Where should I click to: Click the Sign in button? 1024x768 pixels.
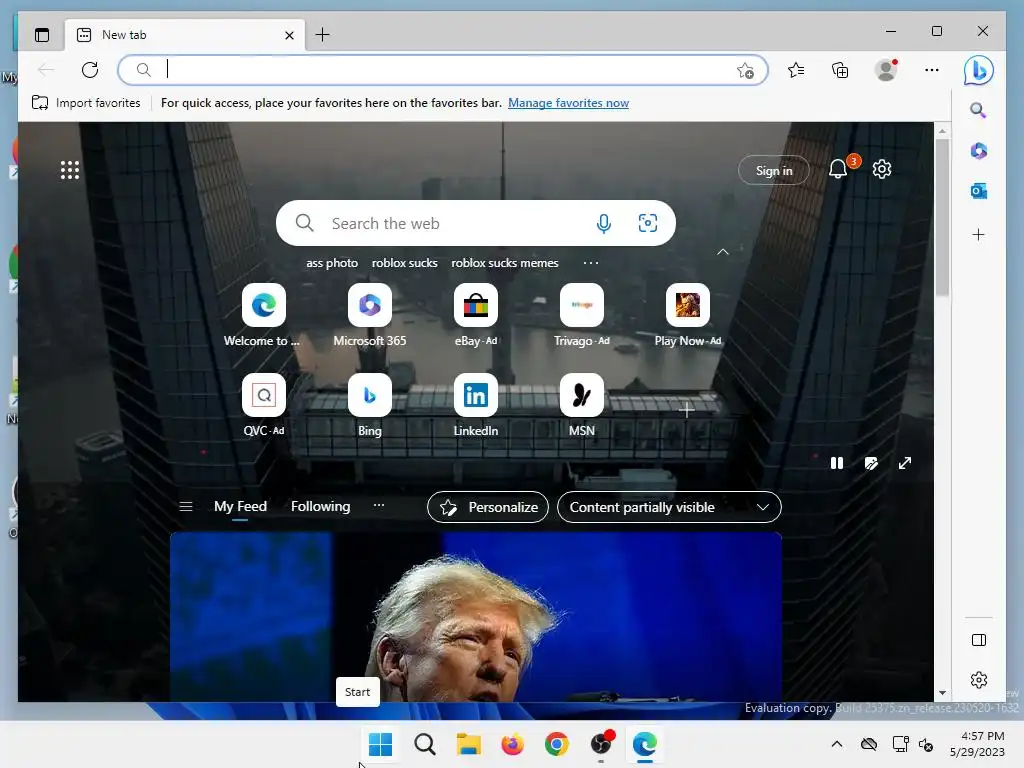(x=774, y=170)
